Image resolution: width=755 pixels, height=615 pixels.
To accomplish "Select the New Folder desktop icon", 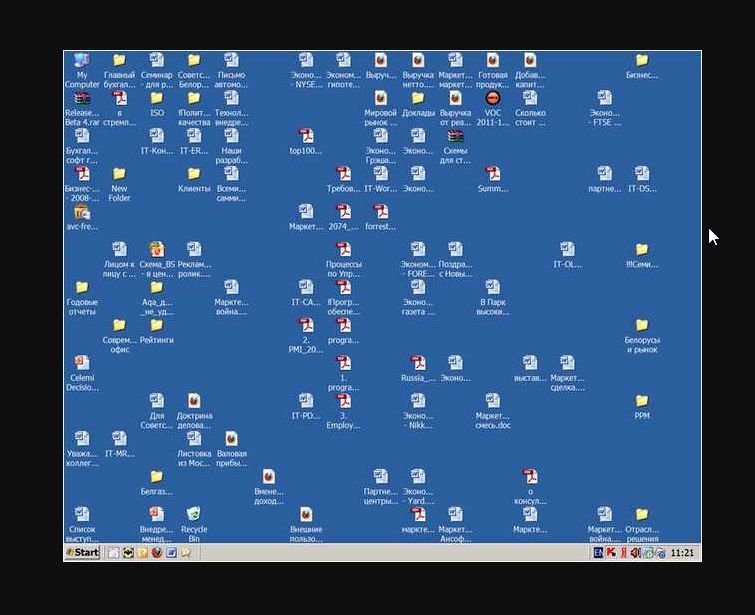I will pyautogui.click(x=119, y=184).
